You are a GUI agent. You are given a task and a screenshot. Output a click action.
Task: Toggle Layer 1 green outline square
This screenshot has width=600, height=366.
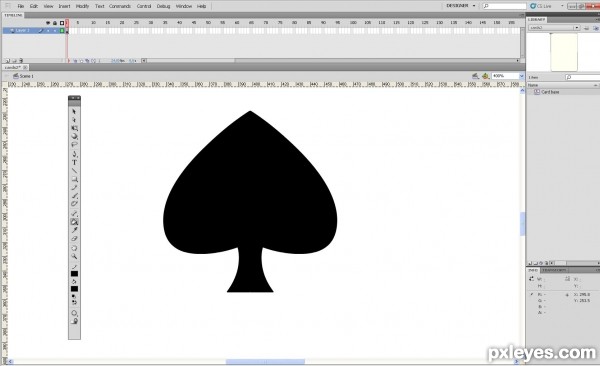pos(62,31)
